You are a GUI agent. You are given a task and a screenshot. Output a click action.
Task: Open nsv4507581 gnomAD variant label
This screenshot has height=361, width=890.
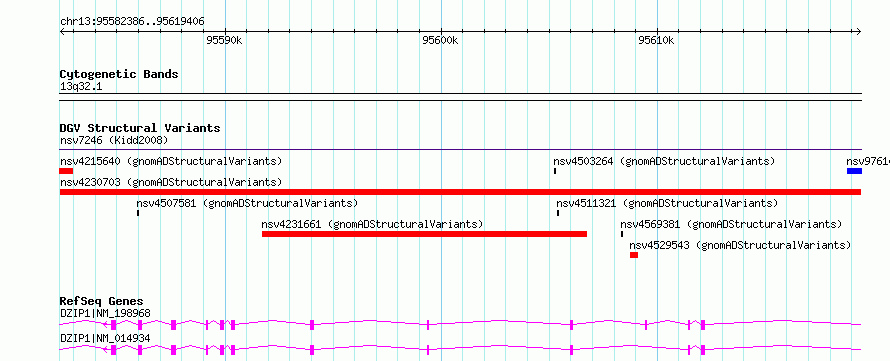247,203
